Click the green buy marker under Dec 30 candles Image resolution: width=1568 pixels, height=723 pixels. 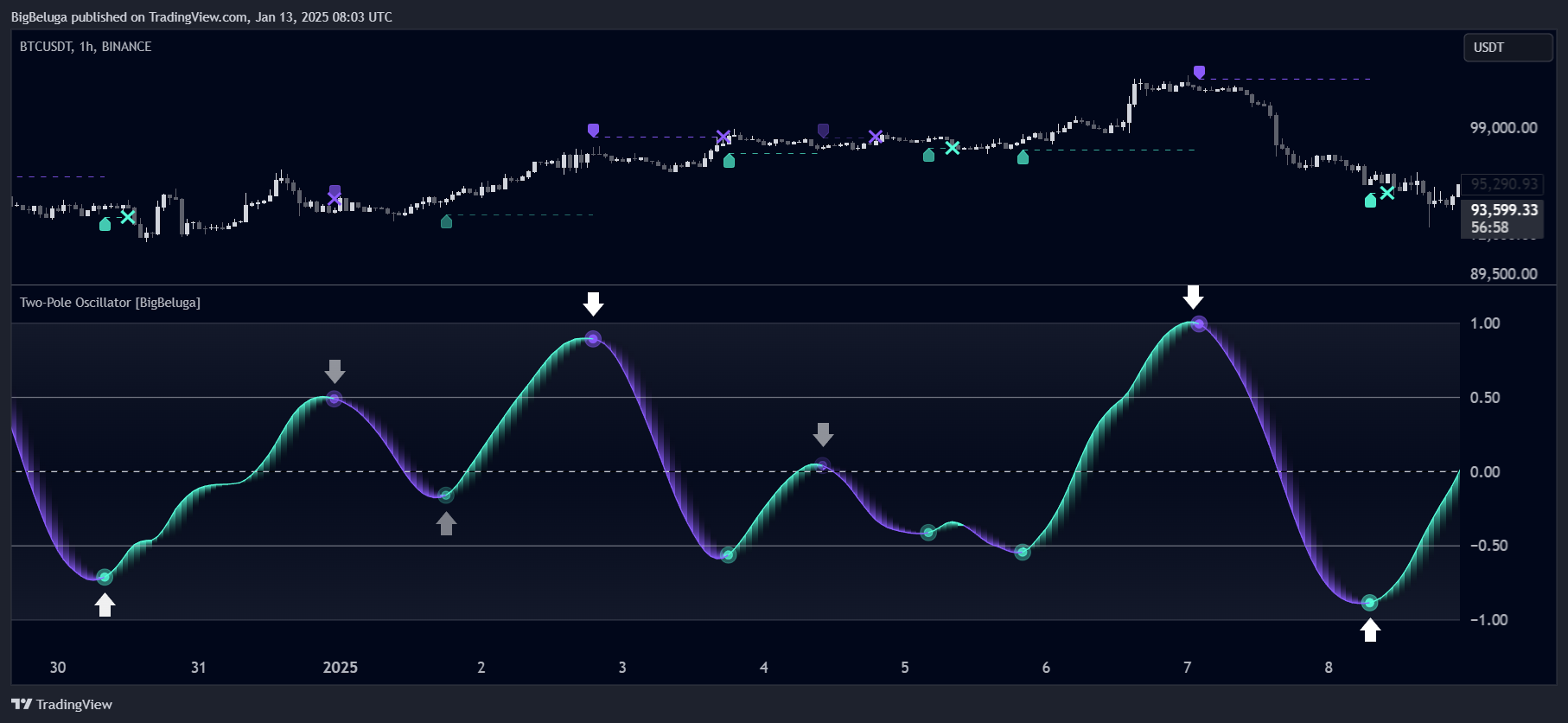(105, 224)
